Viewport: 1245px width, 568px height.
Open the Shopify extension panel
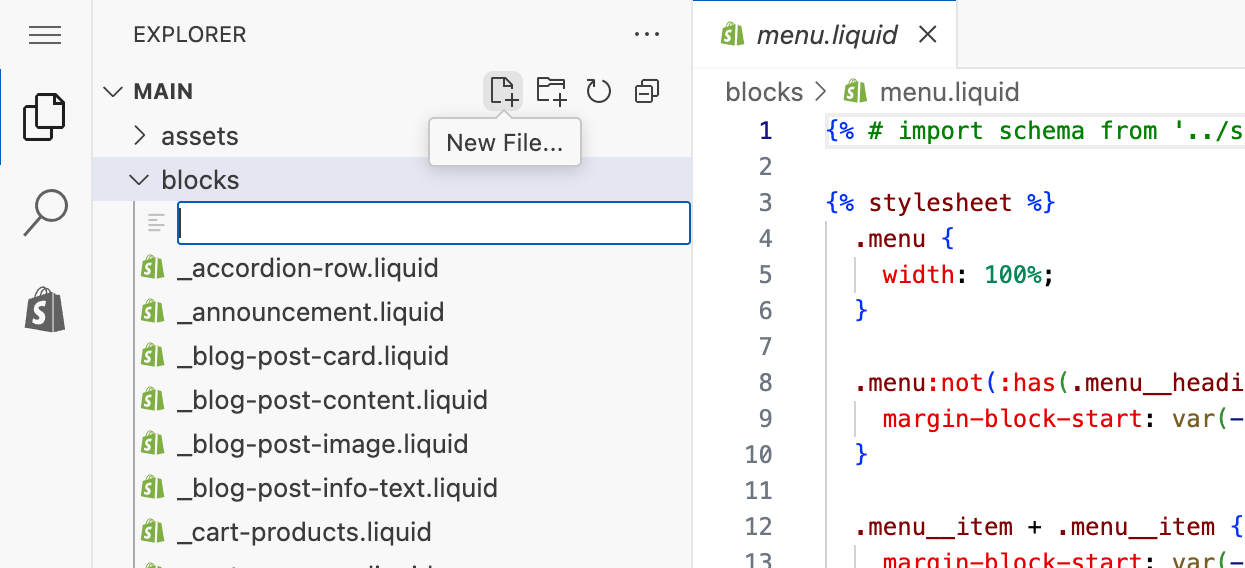pyautogui.click(x=45, y=310)
